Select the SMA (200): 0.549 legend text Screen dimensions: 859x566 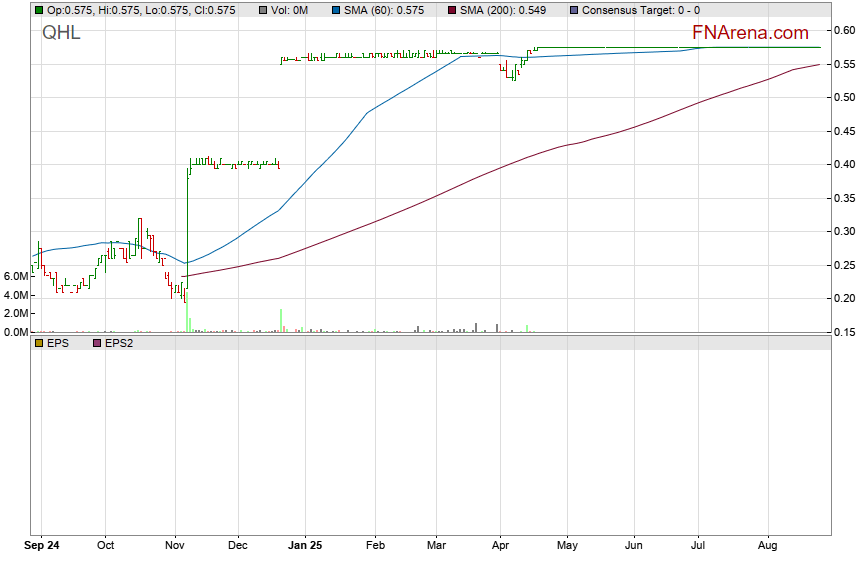pos(504,10)
